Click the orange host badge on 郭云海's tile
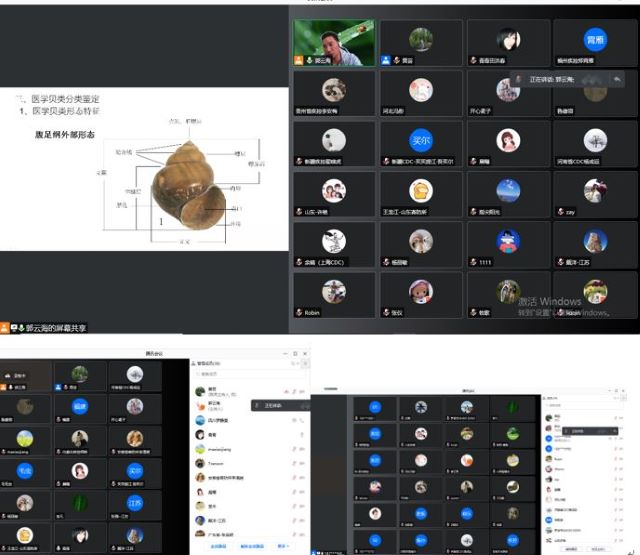 298,61
